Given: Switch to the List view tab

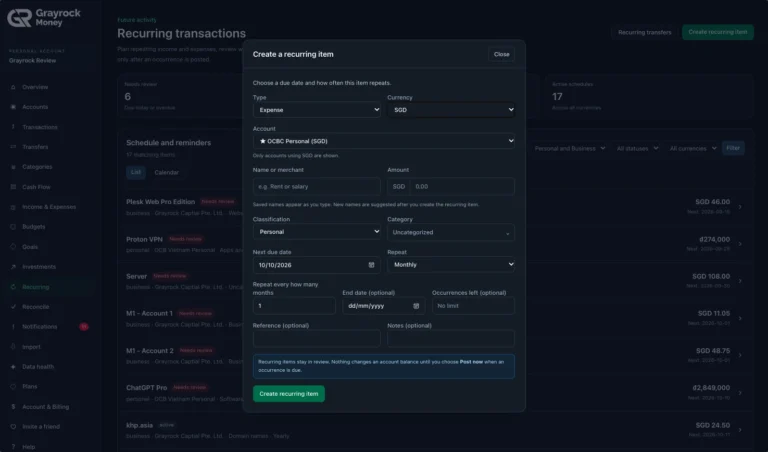Looking at the screenshot, I should click(x=136, y=172).
